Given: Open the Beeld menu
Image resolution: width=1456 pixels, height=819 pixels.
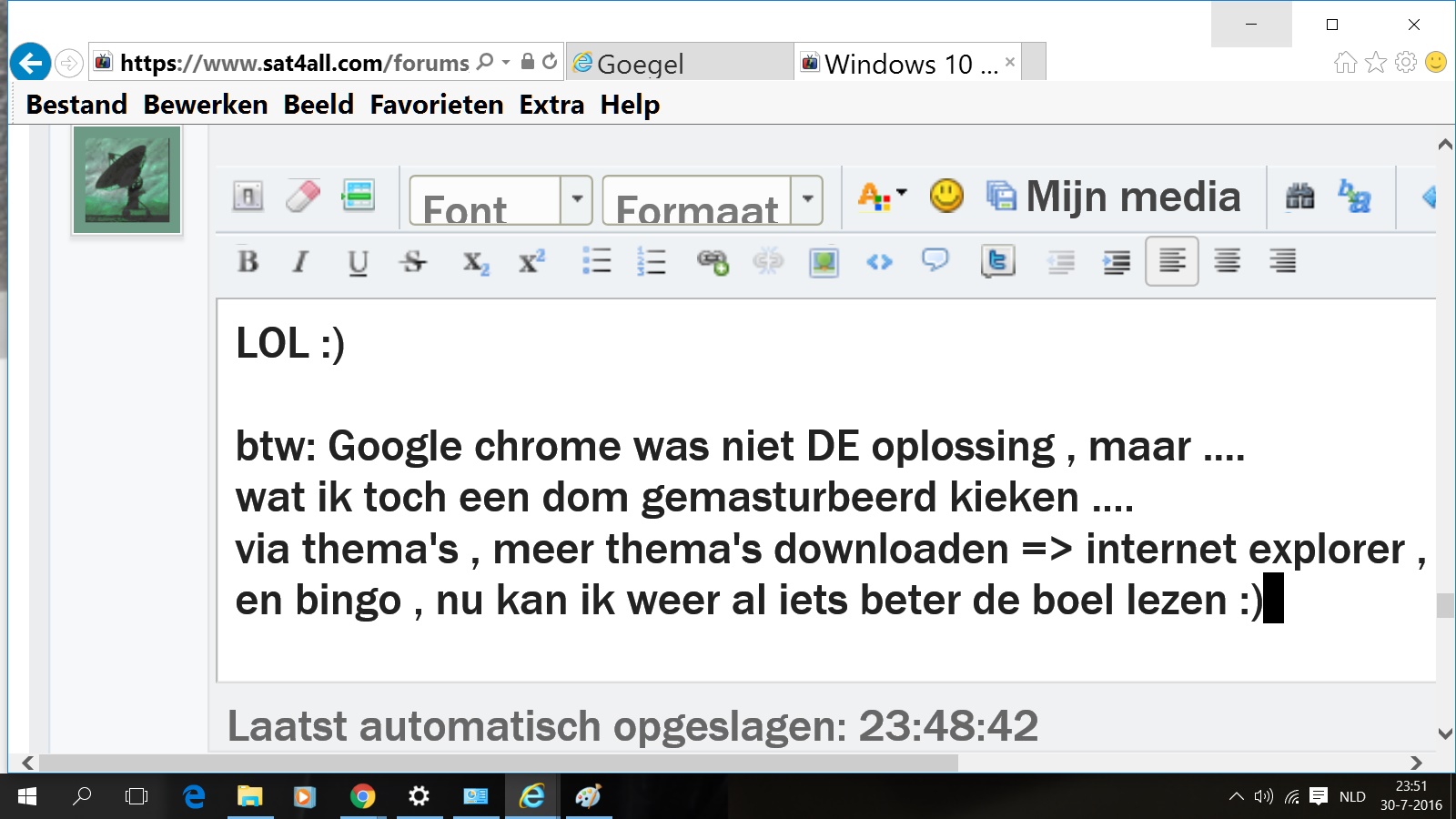Looking at the screenshot, I should point(318,105).
